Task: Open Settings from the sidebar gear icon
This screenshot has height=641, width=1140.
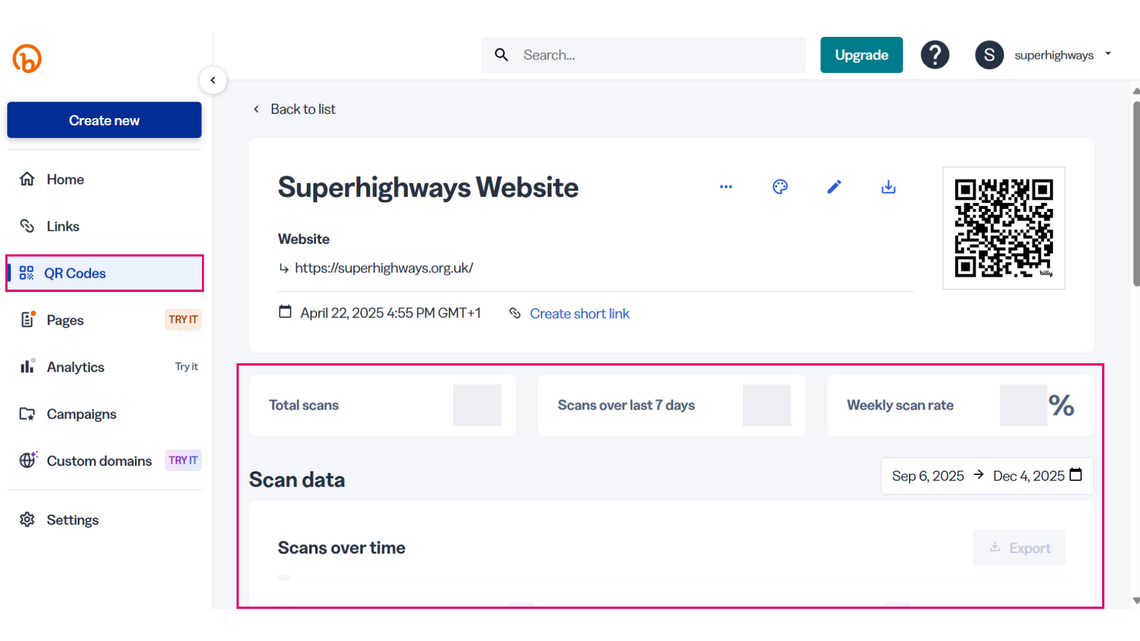Action: 26,519
